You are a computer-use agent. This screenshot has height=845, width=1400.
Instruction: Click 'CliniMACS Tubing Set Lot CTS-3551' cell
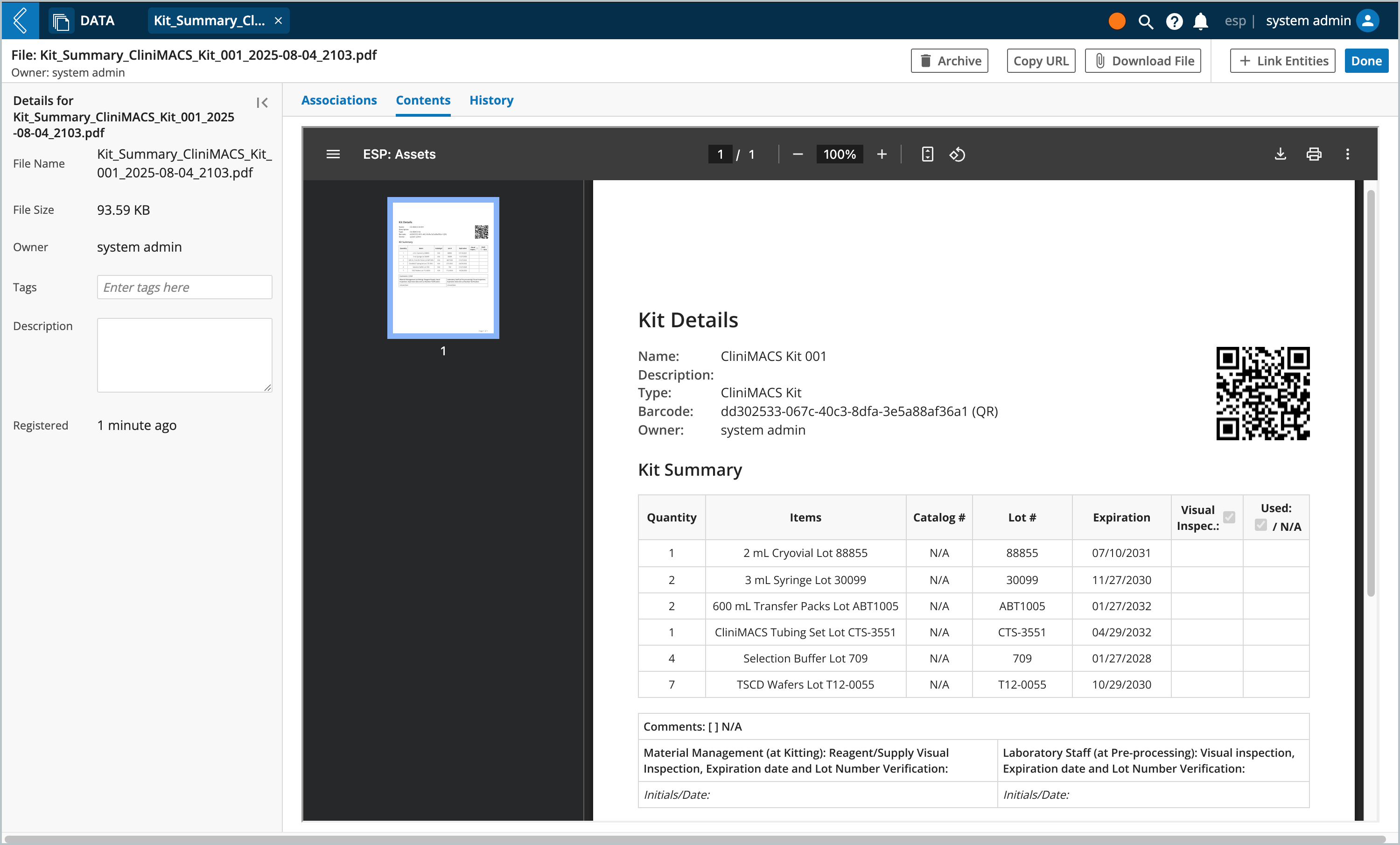(x=805, y=632)
